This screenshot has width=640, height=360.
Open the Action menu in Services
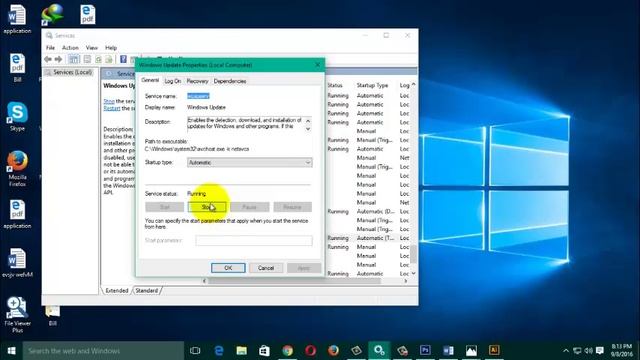pyautogui.click(x=70, y=48)
